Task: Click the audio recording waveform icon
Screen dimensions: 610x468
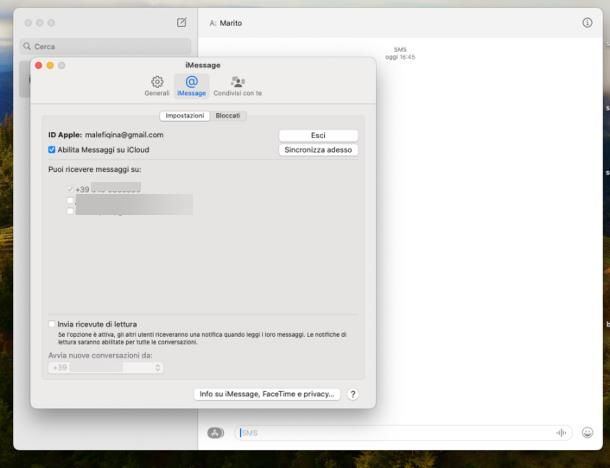Action: [x=561, y=433]
